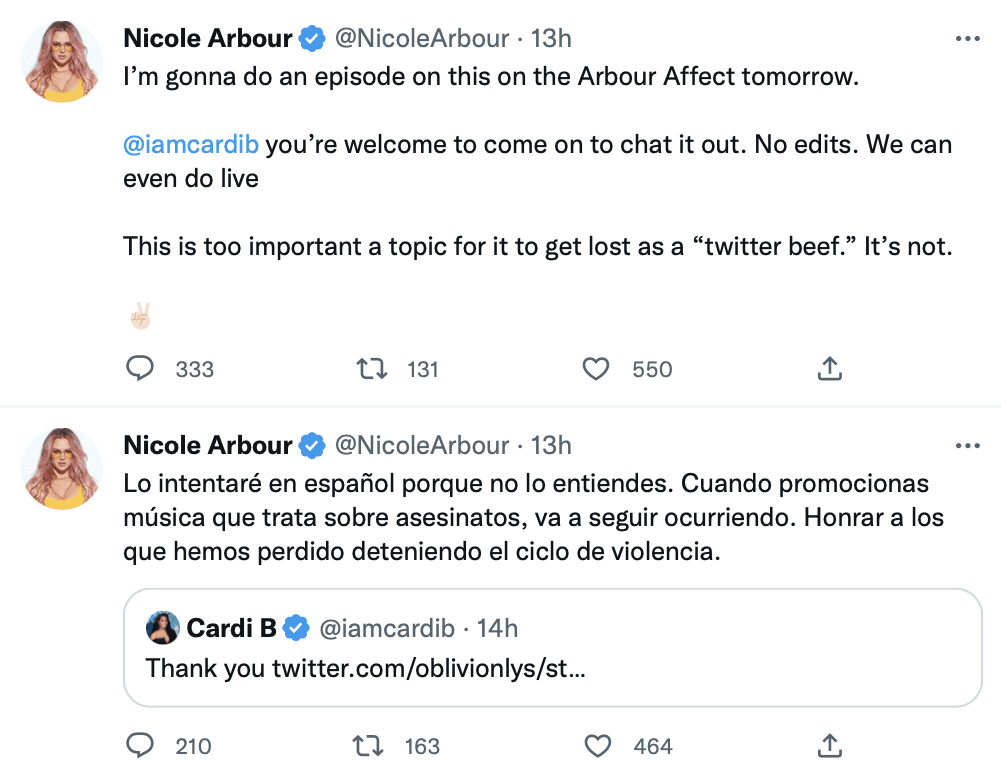Open more options menu on first tweet
The width and height of the screenshot is (1001, 762).
click(x=967, y=39)
